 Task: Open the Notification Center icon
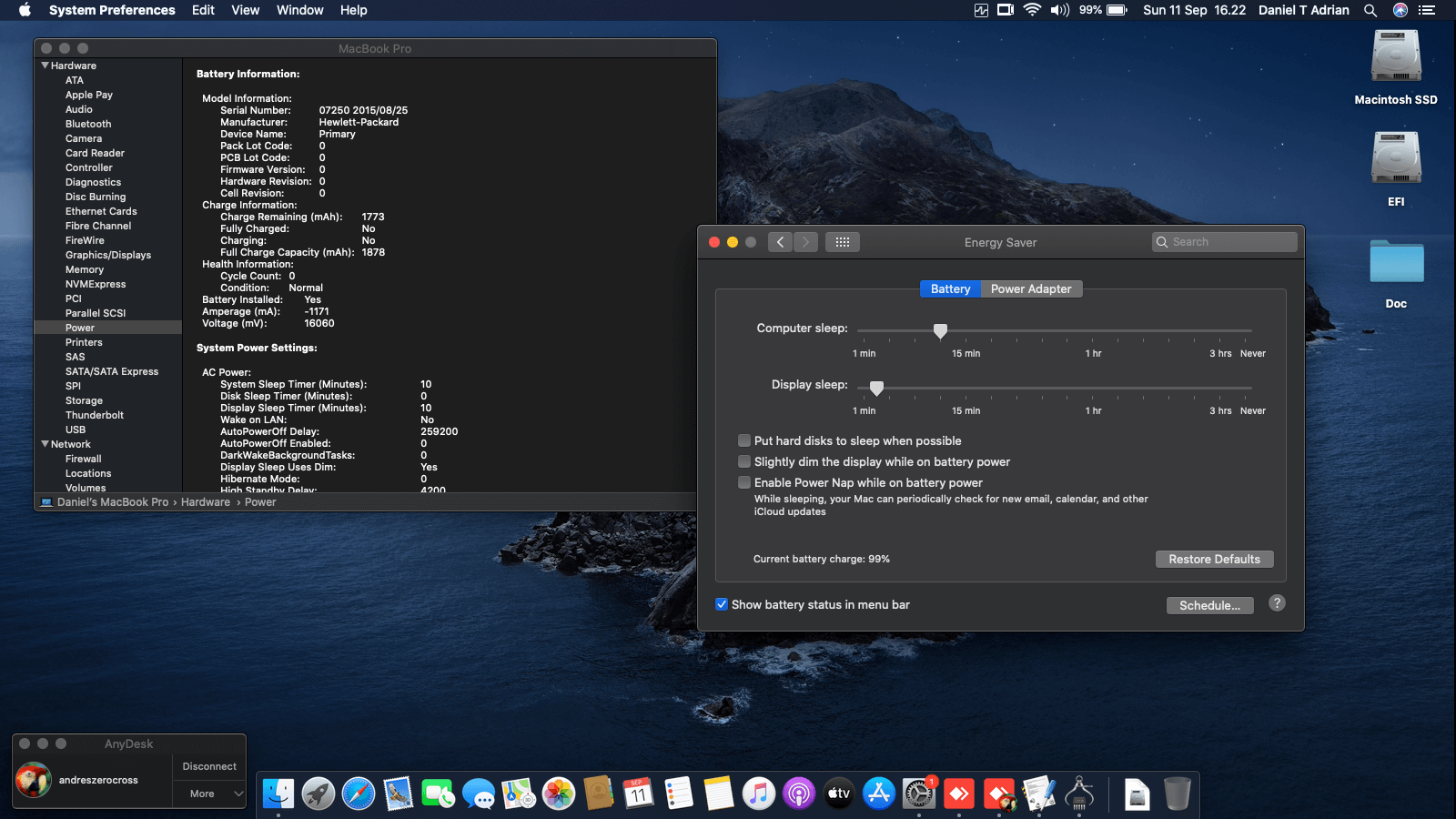1427,10
